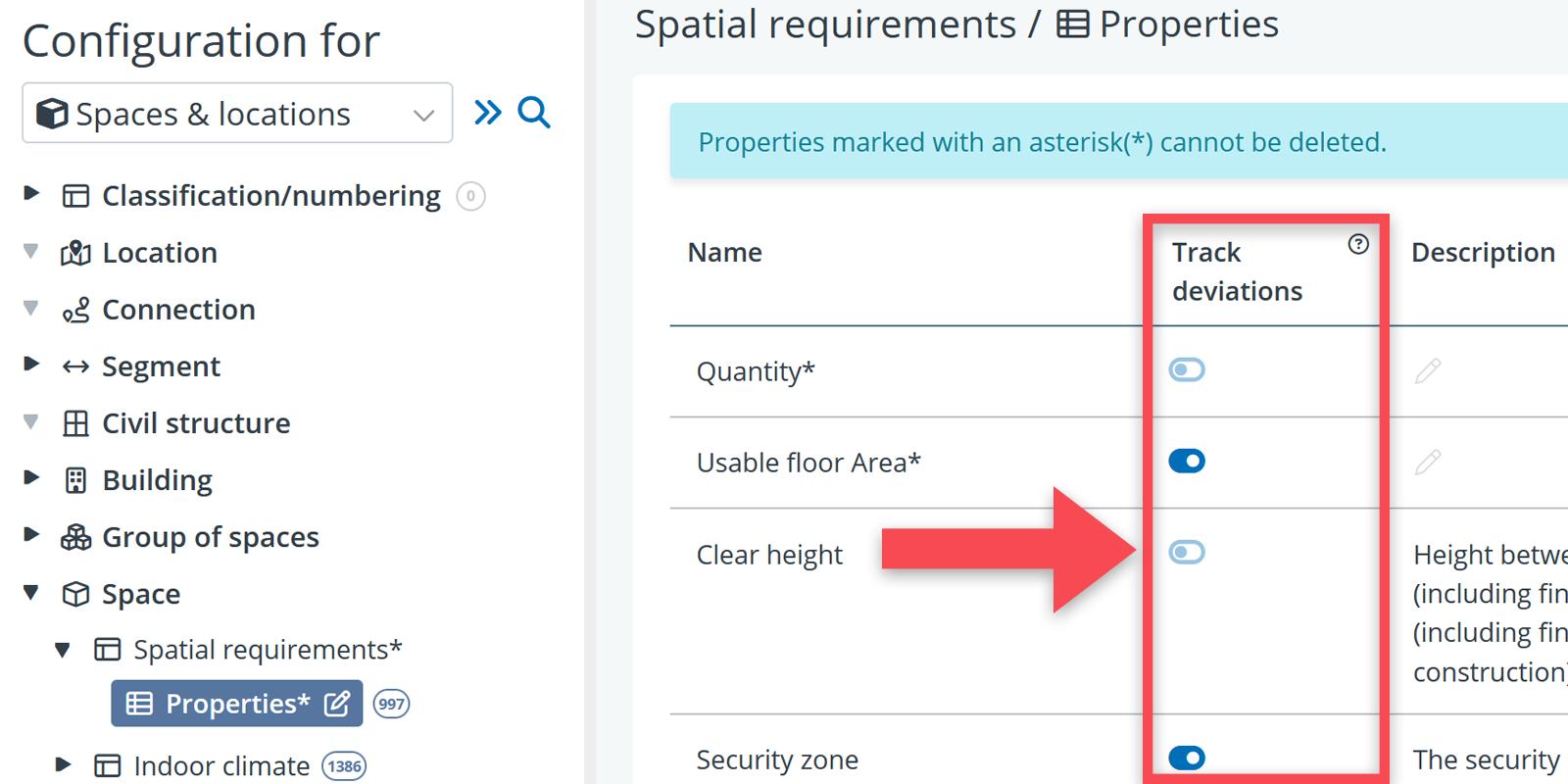Click the double chevron expand icon
The height and width of the screenshot is (784, 1568).
coord(487,113)
